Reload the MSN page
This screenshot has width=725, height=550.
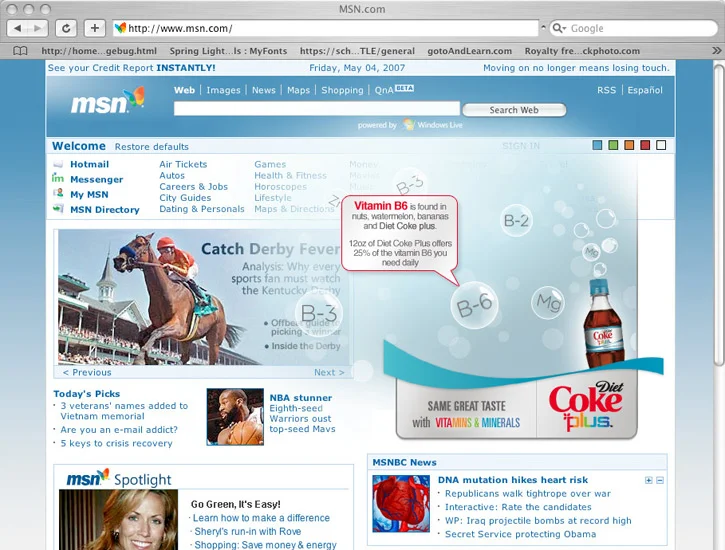66,28
